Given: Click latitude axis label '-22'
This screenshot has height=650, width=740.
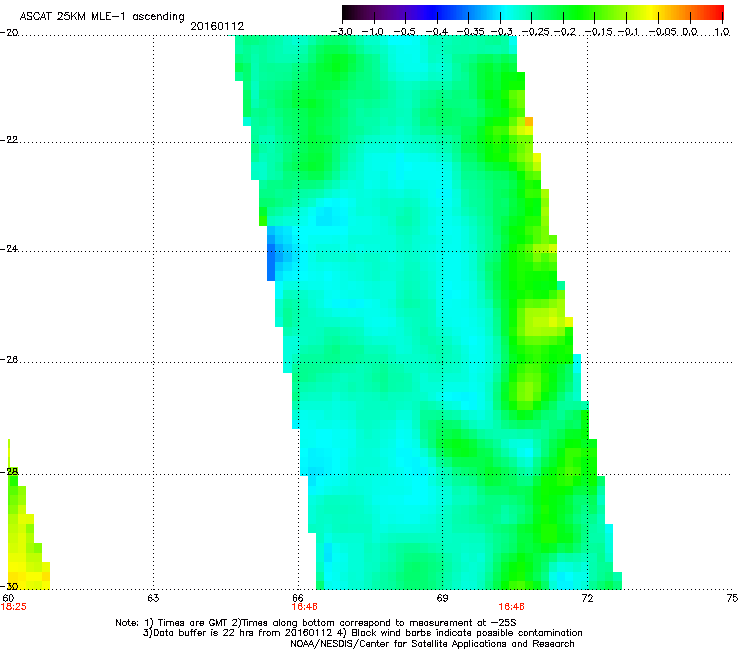Looking at the screenshot, I should tap(9, 140).
